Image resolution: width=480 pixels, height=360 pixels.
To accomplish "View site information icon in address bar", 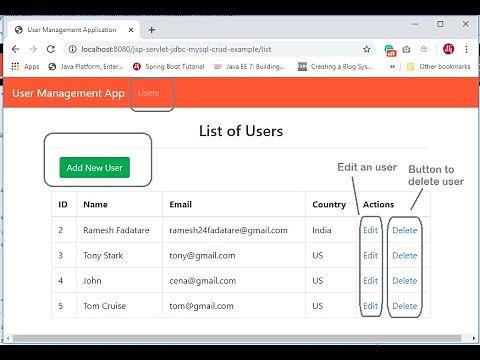I will 72,49.
